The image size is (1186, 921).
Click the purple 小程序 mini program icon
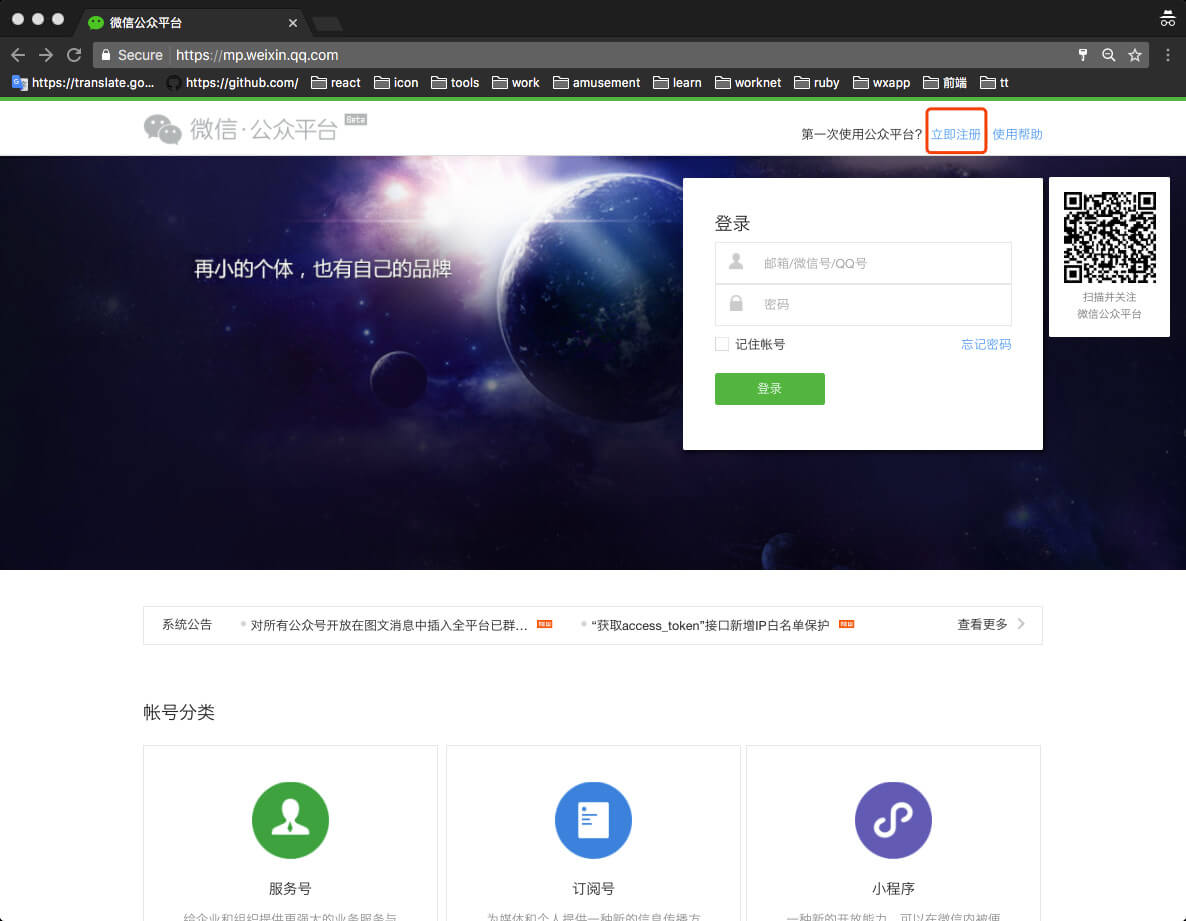click(x=893, y=820)
